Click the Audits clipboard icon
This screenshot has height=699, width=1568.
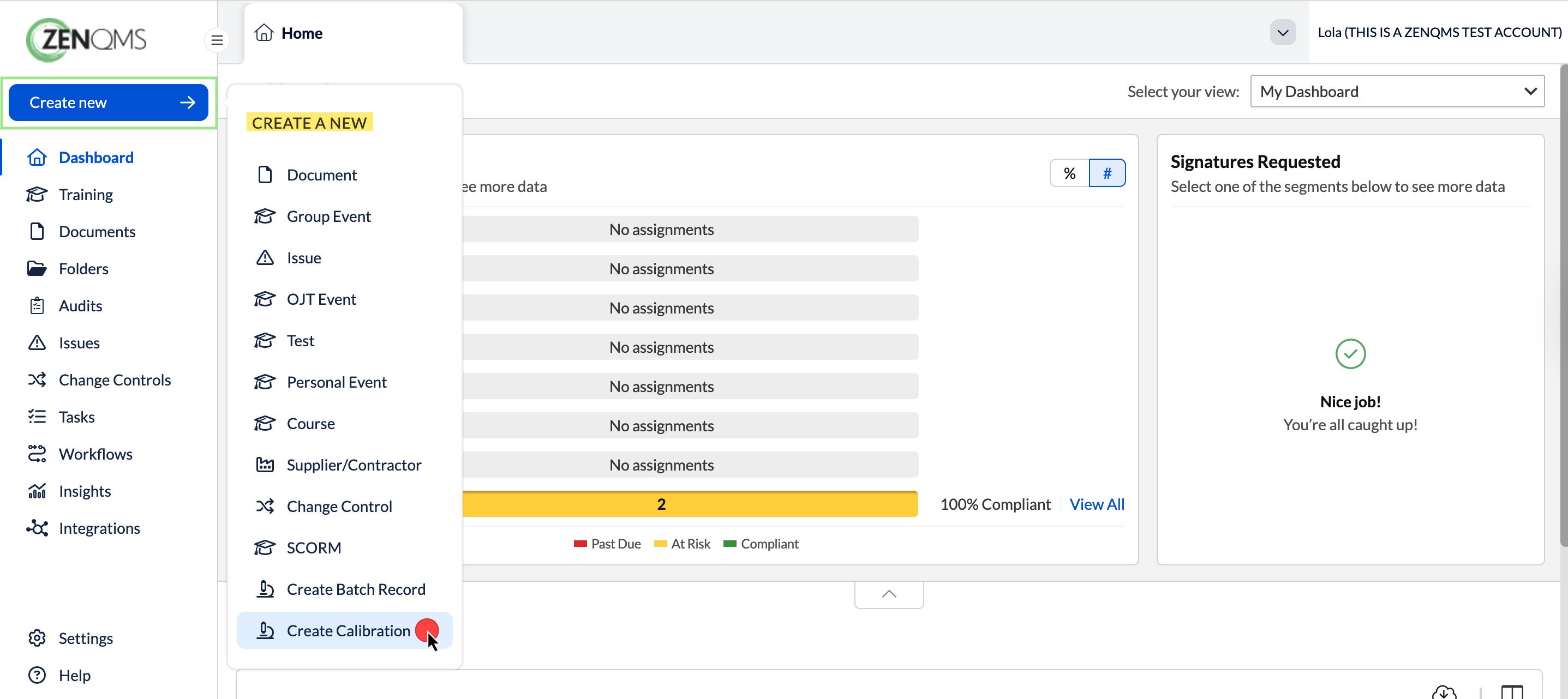tap(37, 306)
